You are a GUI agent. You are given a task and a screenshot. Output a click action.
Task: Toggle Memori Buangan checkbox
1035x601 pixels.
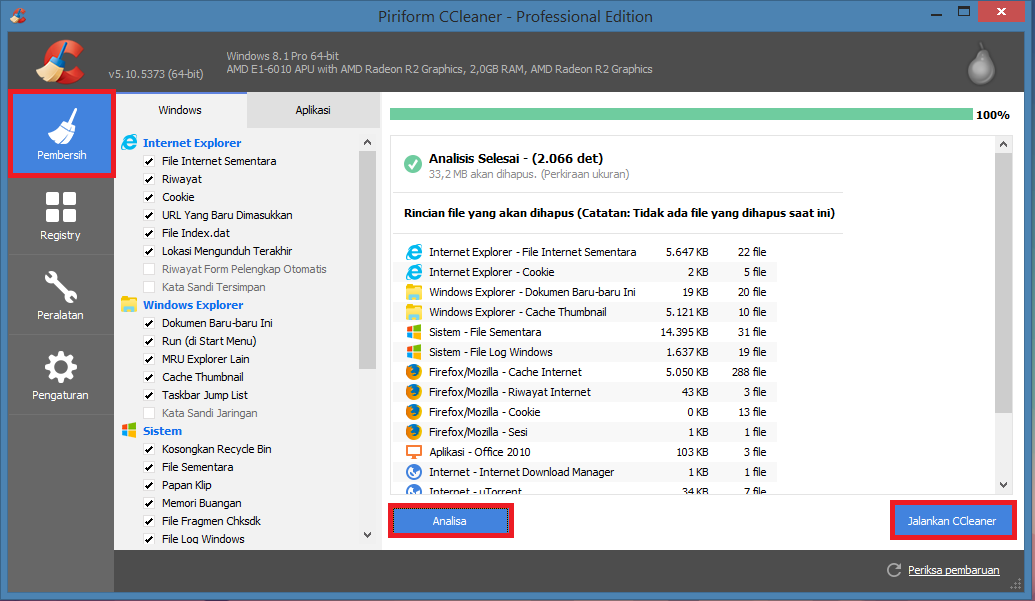149,503
